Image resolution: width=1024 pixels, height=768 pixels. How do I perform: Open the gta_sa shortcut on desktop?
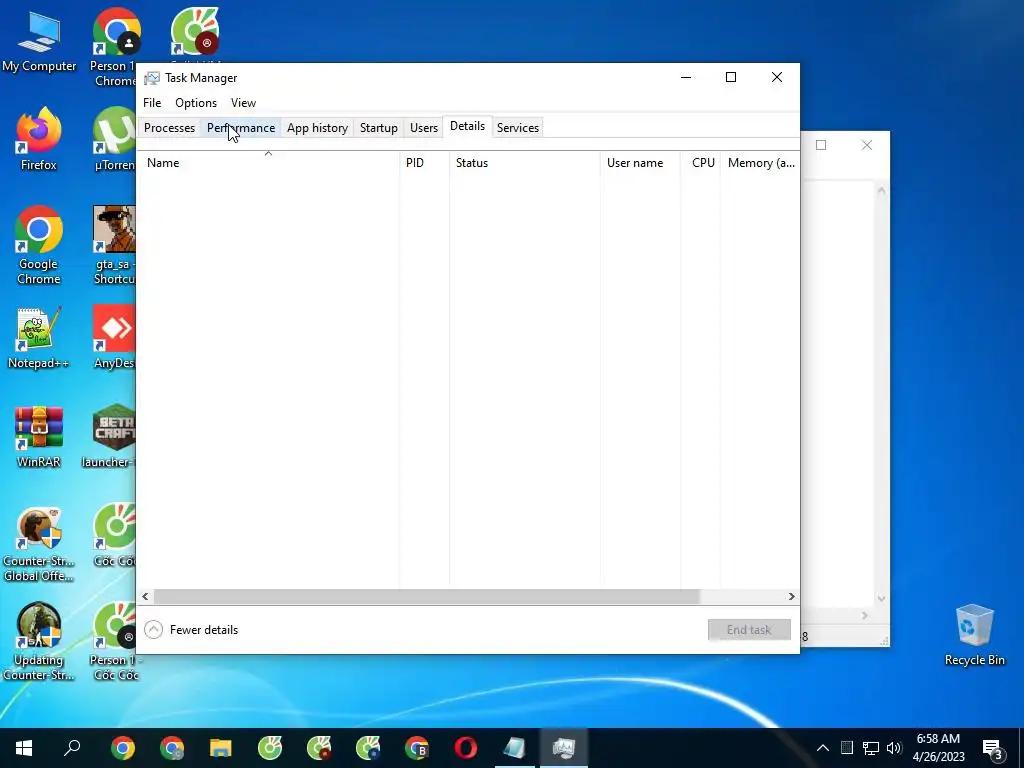(115, 245)
